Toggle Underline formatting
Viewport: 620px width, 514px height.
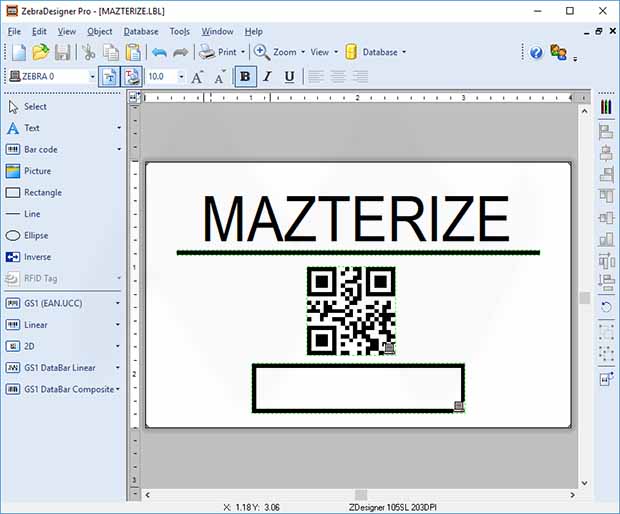click(289, 77)
